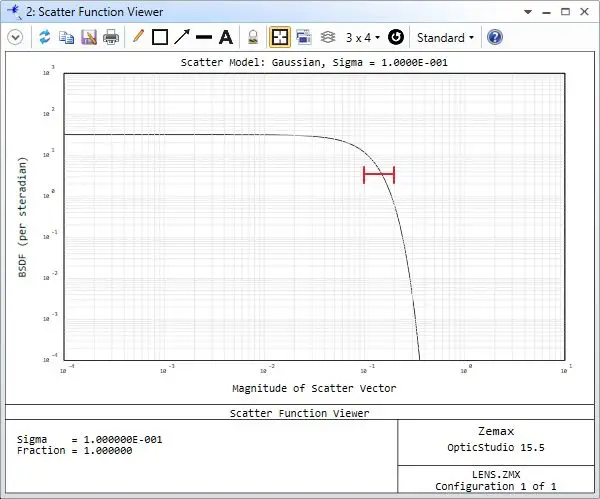Image resolution: width=600 pixels, height=499 pixels.
Task: Select the pencil annotate tool
Action: tap(138, 37)
